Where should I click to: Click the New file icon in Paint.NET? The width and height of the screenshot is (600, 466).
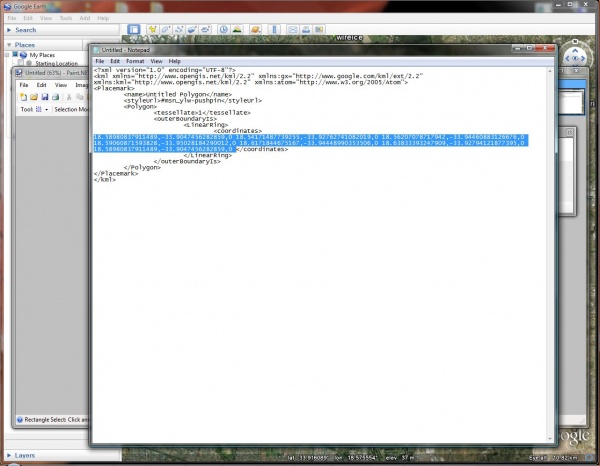point(23,97)
